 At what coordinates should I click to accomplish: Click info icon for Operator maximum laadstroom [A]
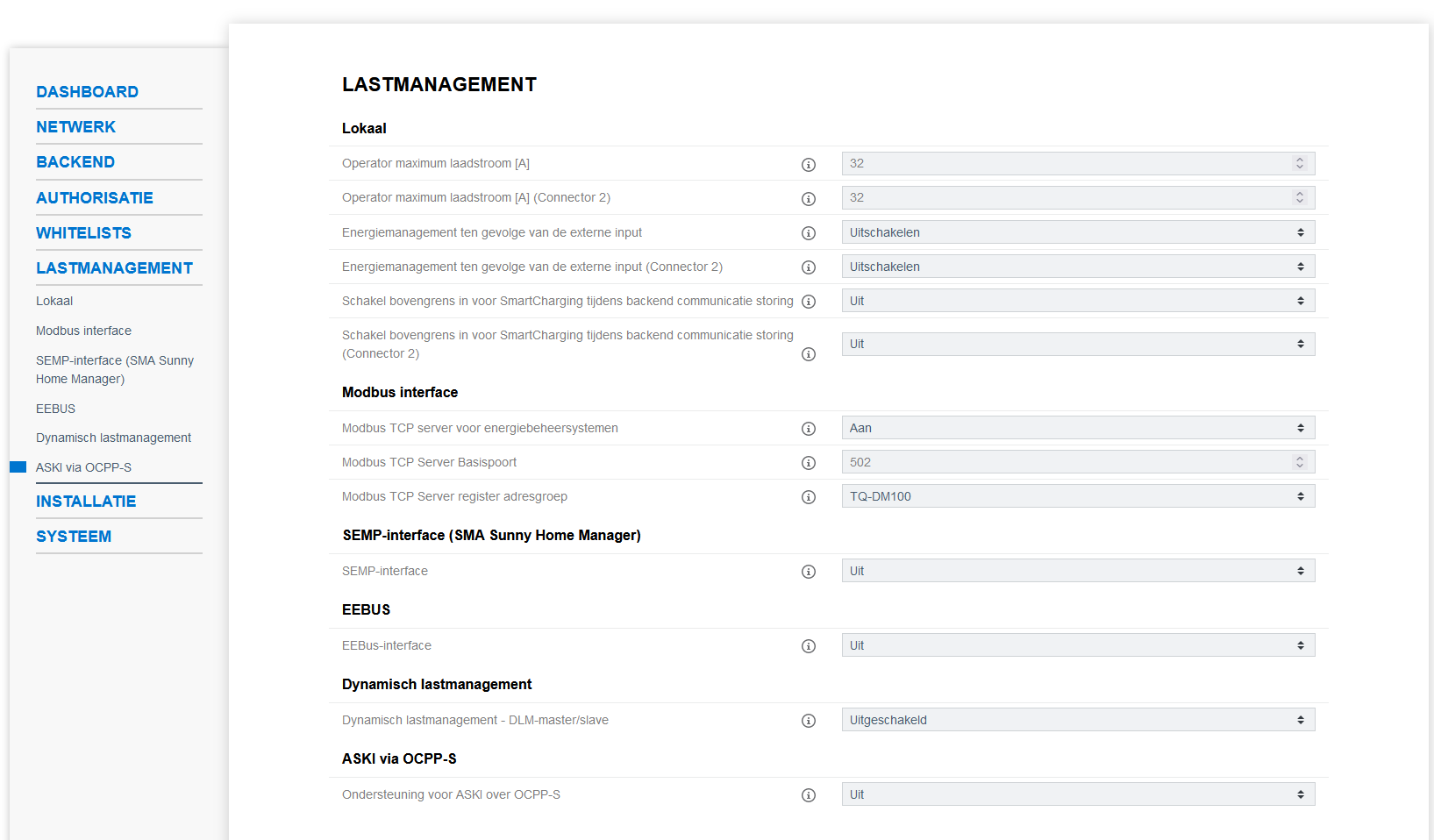click(x=809, y=165)
